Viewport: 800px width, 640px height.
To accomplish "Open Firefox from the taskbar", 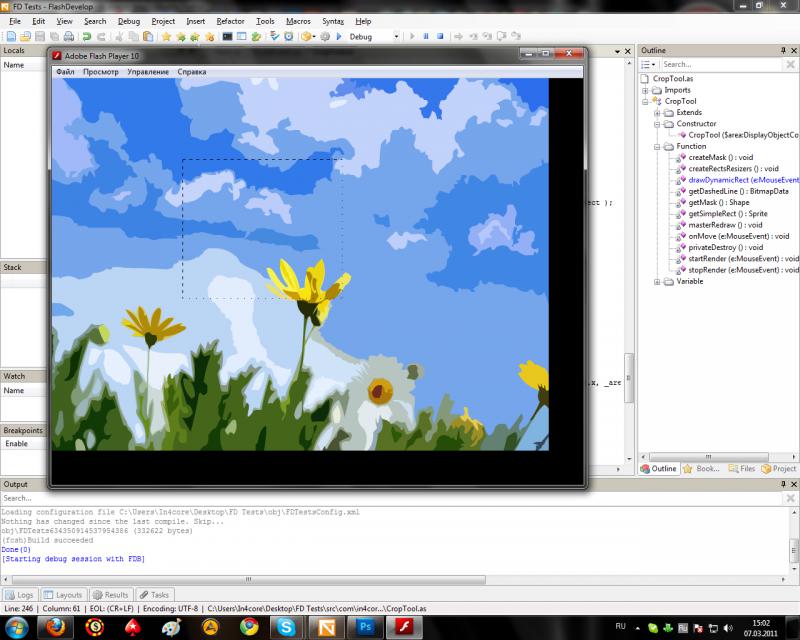I will tap(56, 627).
